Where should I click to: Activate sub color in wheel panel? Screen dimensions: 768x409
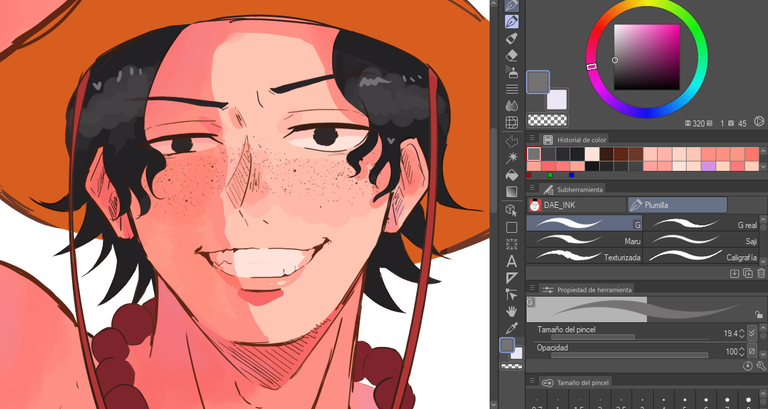coord(559,101)
